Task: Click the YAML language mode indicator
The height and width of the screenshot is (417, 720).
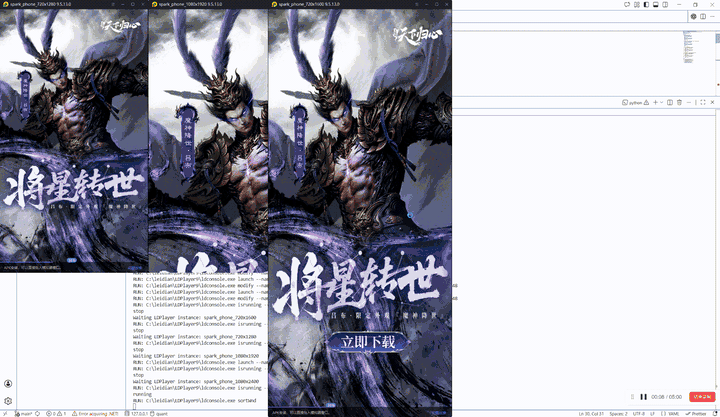Action: [670, 414]
